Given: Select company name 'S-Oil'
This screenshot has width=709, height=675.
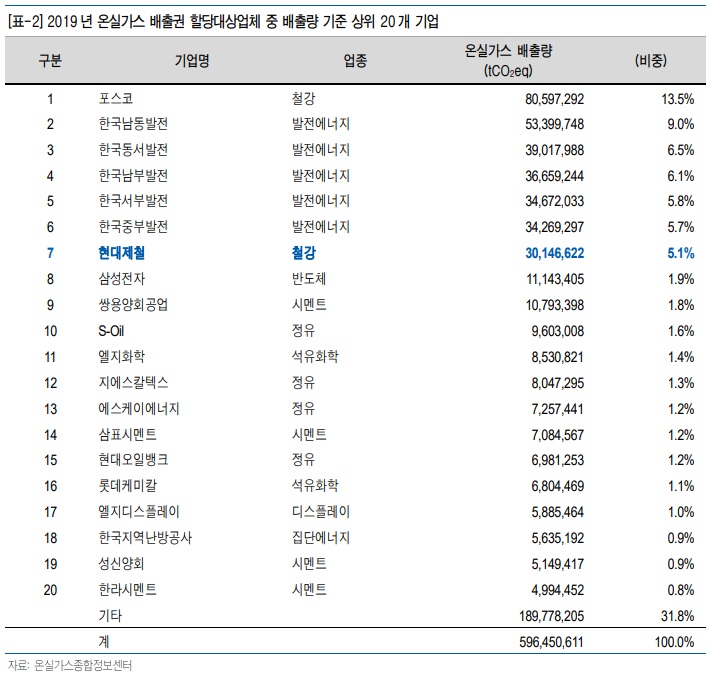Looking at the screenshot, I should pyautogui.click(x=111, y=331).
